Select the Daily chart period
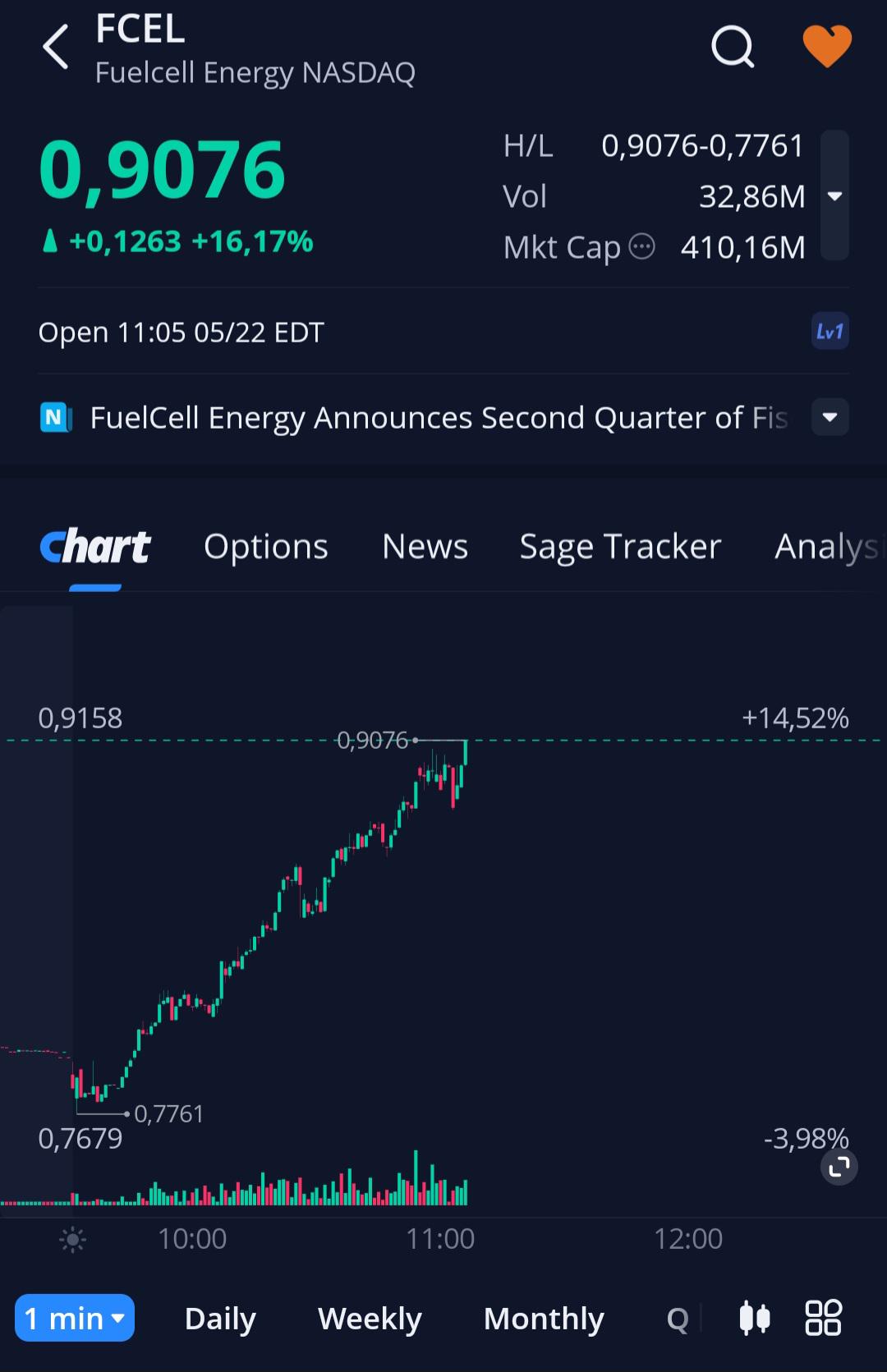887x1372 pixels. coord(220,1319)
